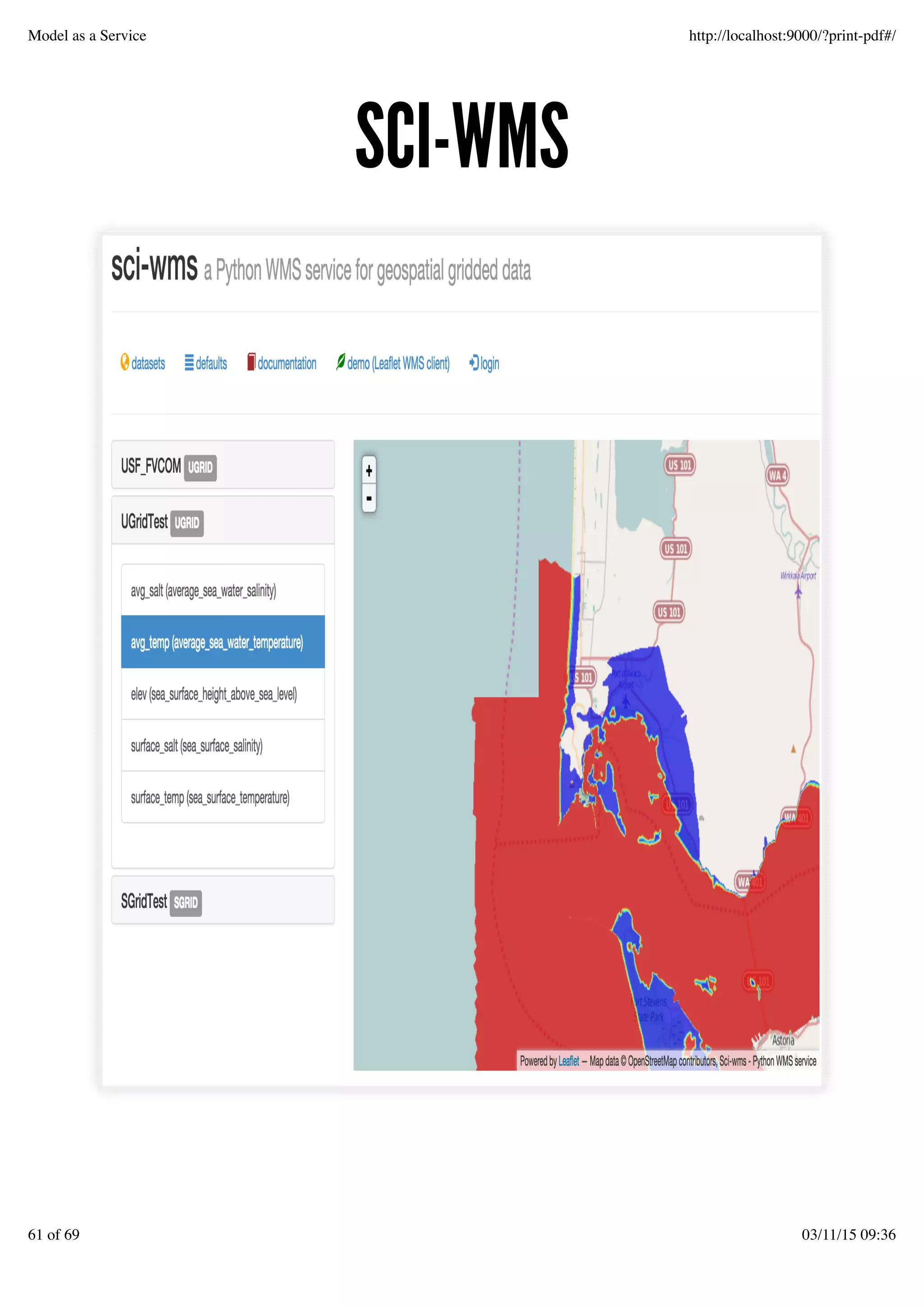Choose the surface_temp sea surface temperature layer
Viewport: 924px width, 1308px height.
(x=210, y=798)
